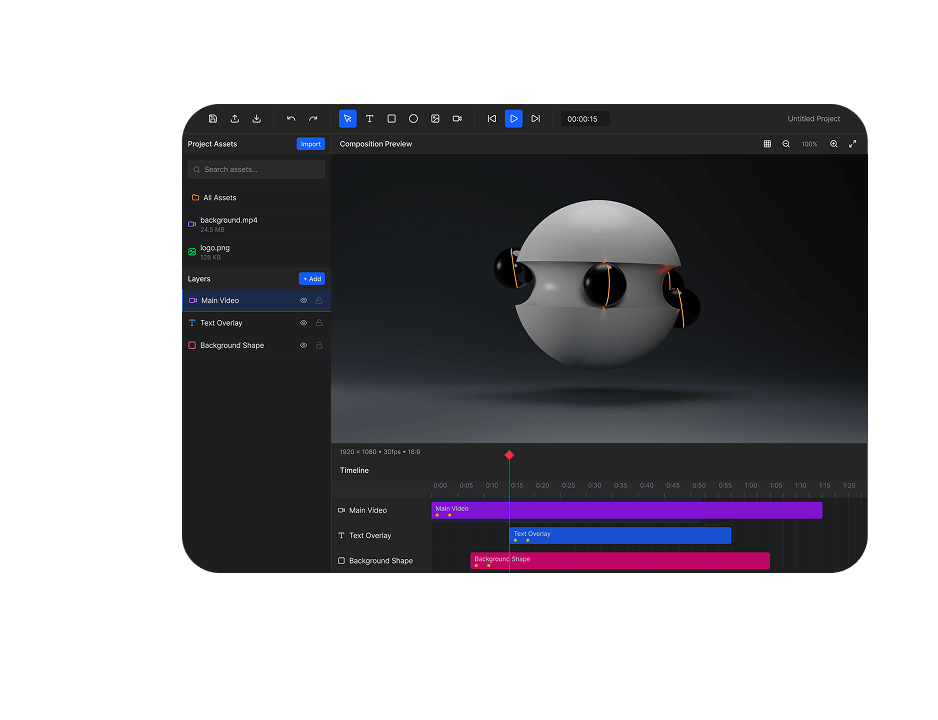The image size is (938, 720).
Task: Click the red playhead marker on timeline
Action: point(509,455)
